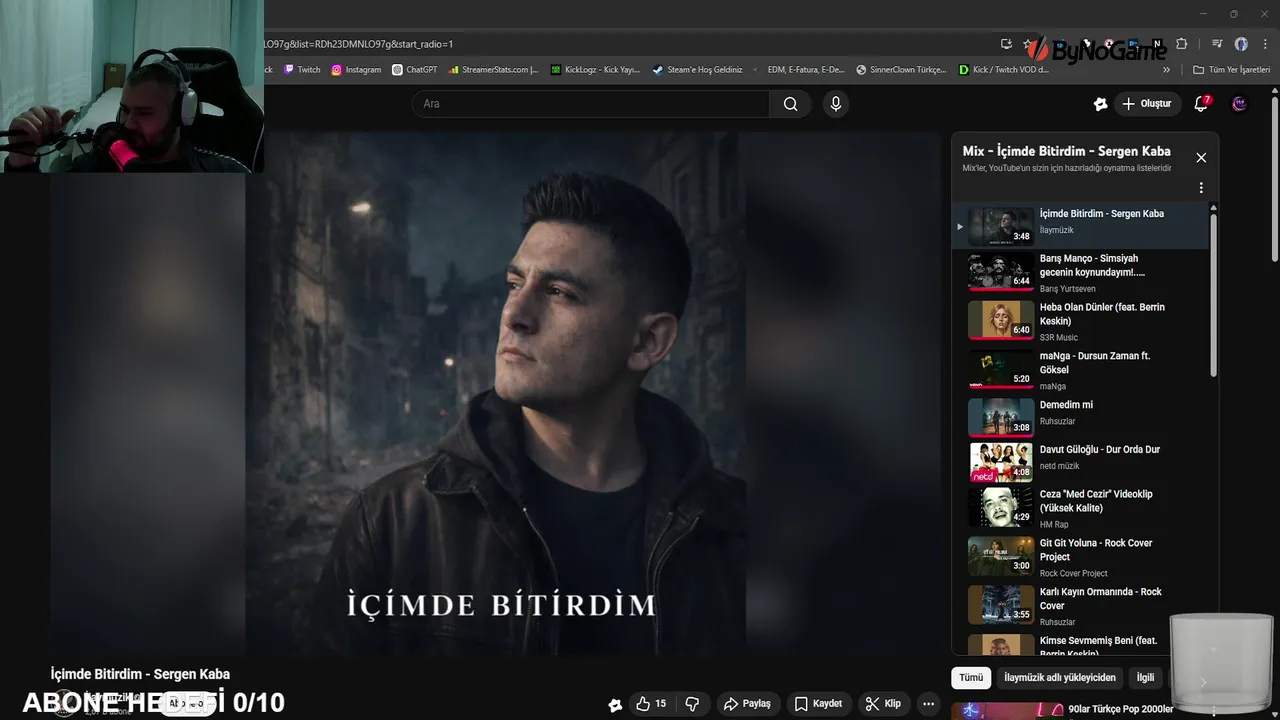Play Demedim mi by Ruhsuzlar
The width and height of the screenshot is (1280, 720).
pos(1081,415)
